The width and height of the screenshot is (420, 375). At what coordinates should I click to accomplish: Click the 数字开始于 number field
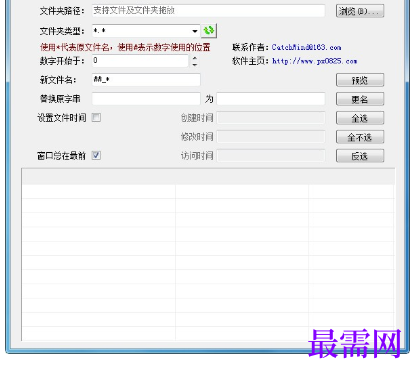click(140, 61)
